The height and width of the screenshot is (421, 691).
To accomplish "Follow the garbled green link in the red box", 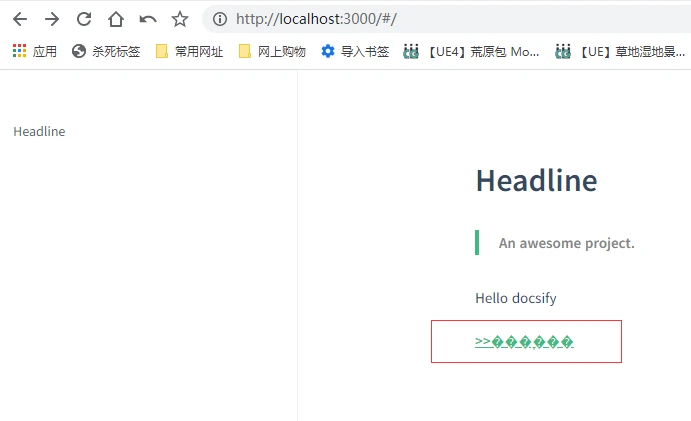I will pyautogui.click(x=524, y=342).
